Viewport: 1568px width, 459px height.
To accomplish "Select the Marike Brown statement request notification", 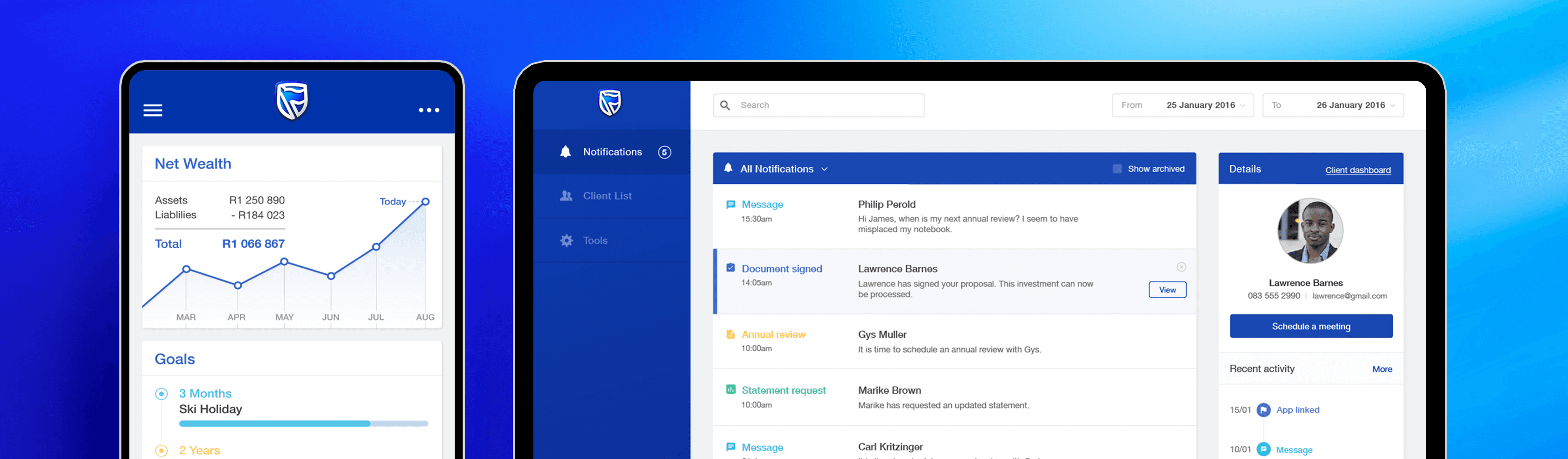I will [954, 397].
